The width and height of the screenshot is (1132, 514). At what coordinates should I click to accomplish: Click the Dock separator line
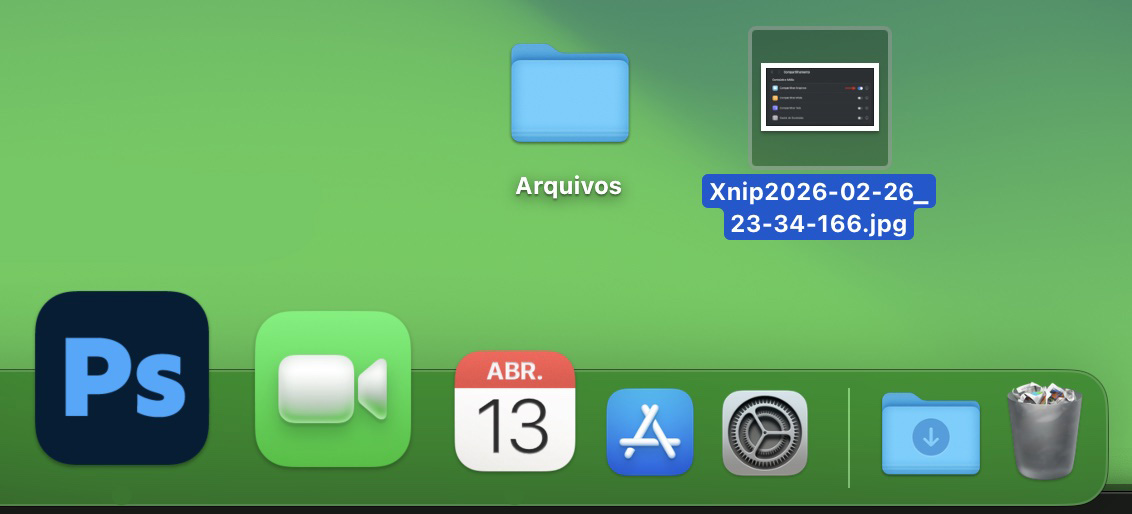tap(848, 438)
